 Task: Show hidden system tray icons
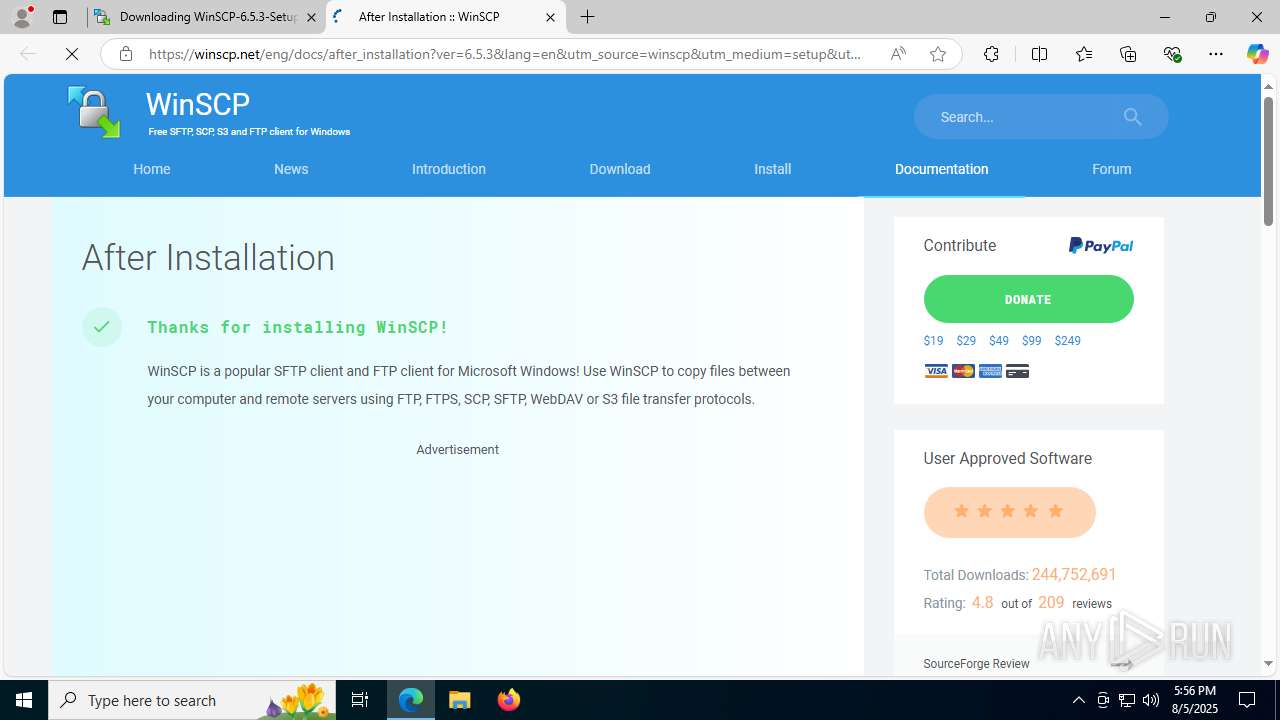(1078, 700)
